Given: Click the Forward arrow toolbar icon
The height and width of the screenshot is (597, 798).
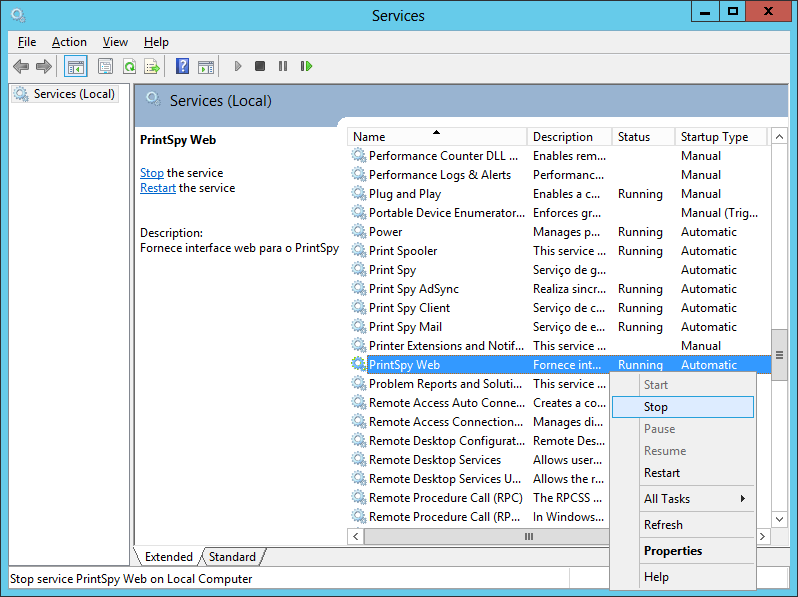Looking at the screenshot, I should click(44, 66).
